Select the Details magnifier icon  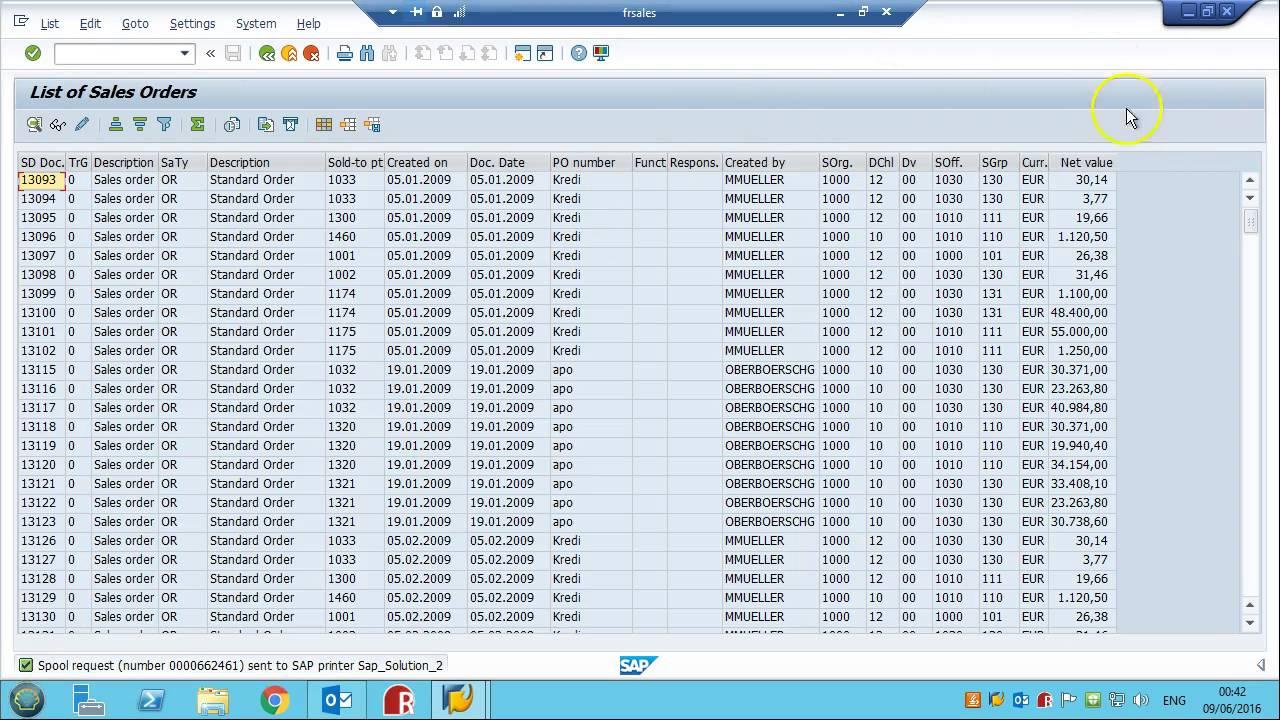tap(33, 124)
